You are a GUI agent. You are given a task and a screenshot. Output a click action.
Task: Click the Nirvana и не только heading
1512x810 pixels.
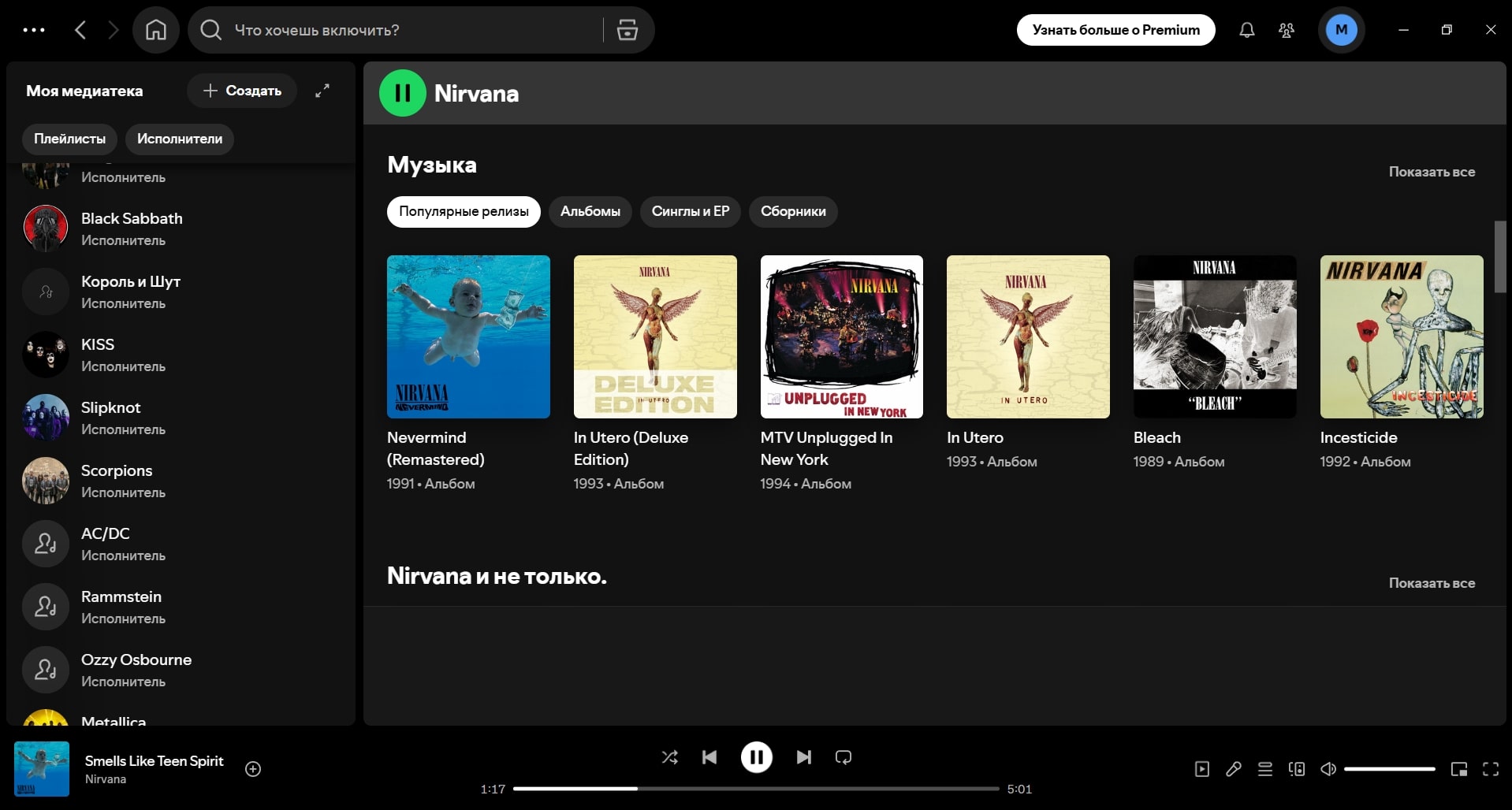[x=497, y=576]
